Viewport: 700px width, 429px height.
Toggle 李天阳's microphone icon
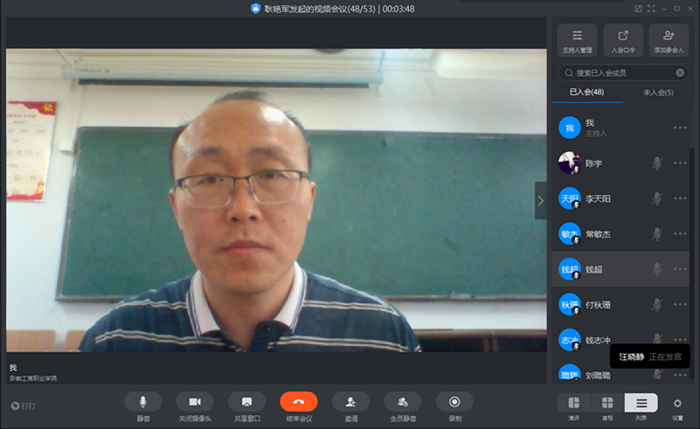pyautogui.click(x=657, y=199)
